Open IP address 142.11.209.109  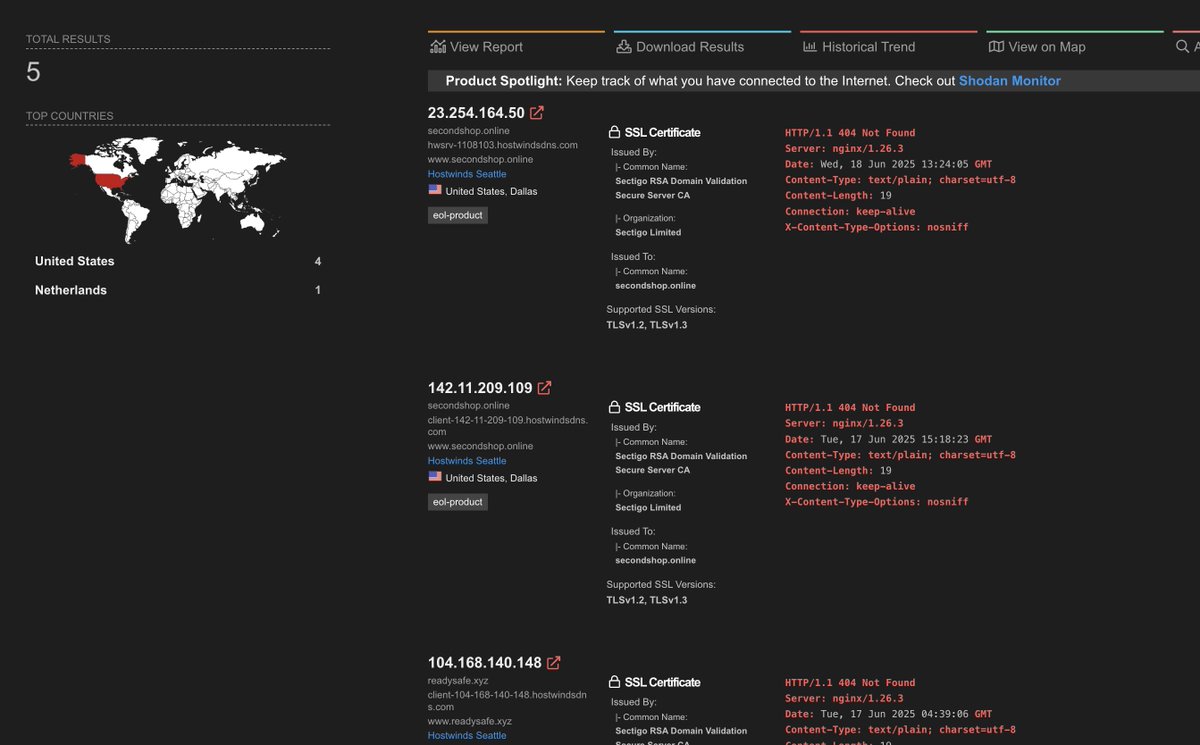pos(480,388)
